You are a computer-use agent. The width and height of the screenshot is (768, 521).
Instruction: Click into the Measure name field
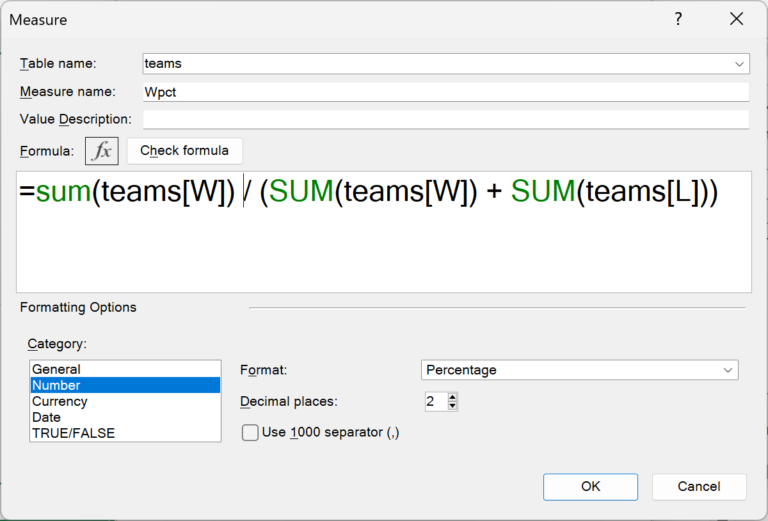[x=446, y=92]
